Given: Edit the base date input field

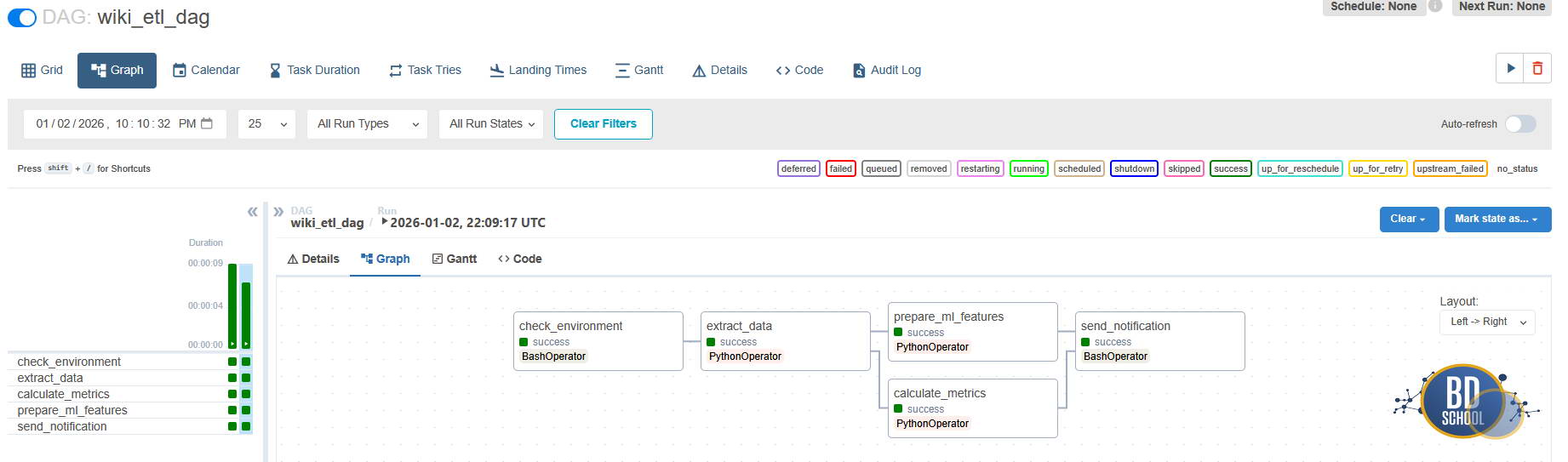Looking at the screenshot, I should 124,124.
